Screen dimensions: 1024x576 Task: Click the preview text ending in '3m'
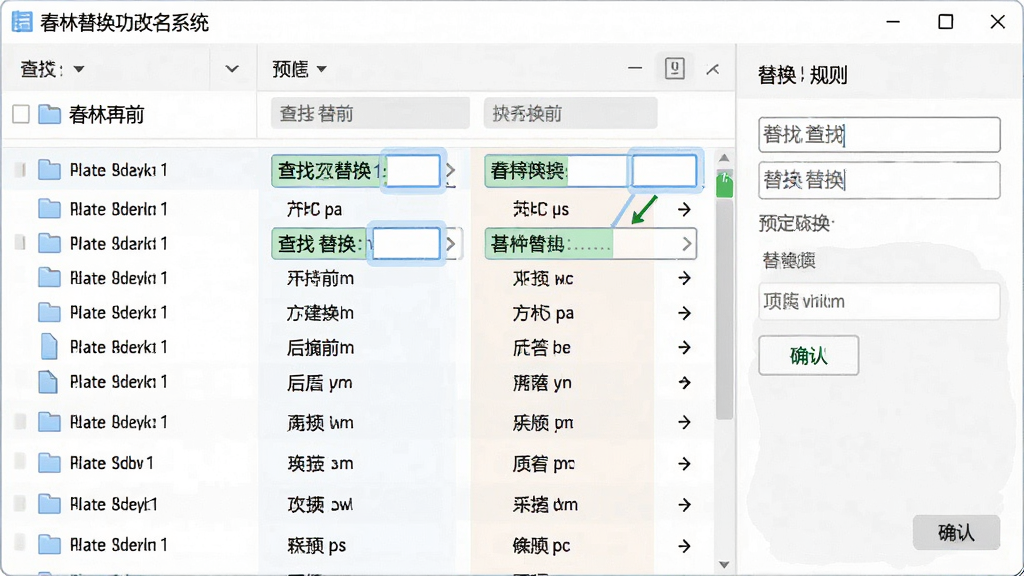pyautogui.click(x=320, y=464)
